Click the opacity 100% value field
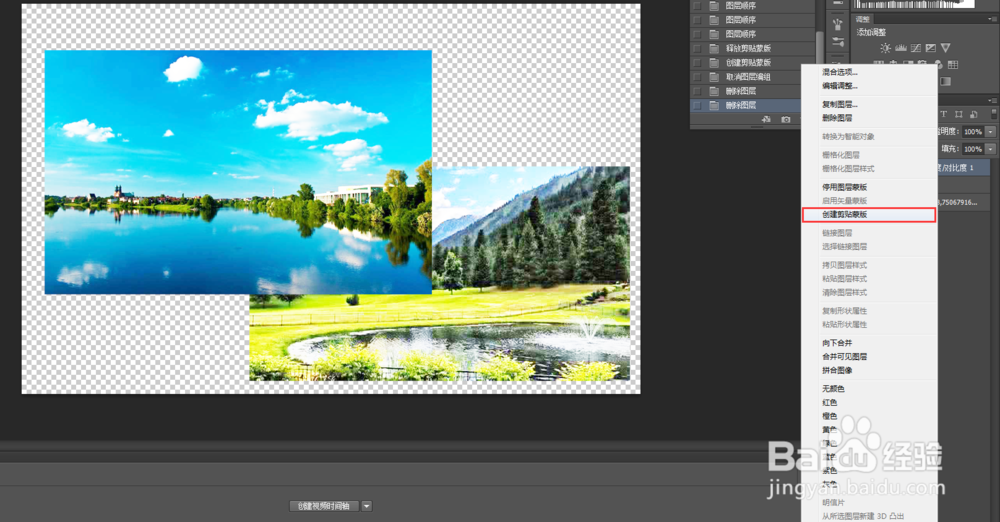This screenshot has width=1000, height=522. point(973,131)
